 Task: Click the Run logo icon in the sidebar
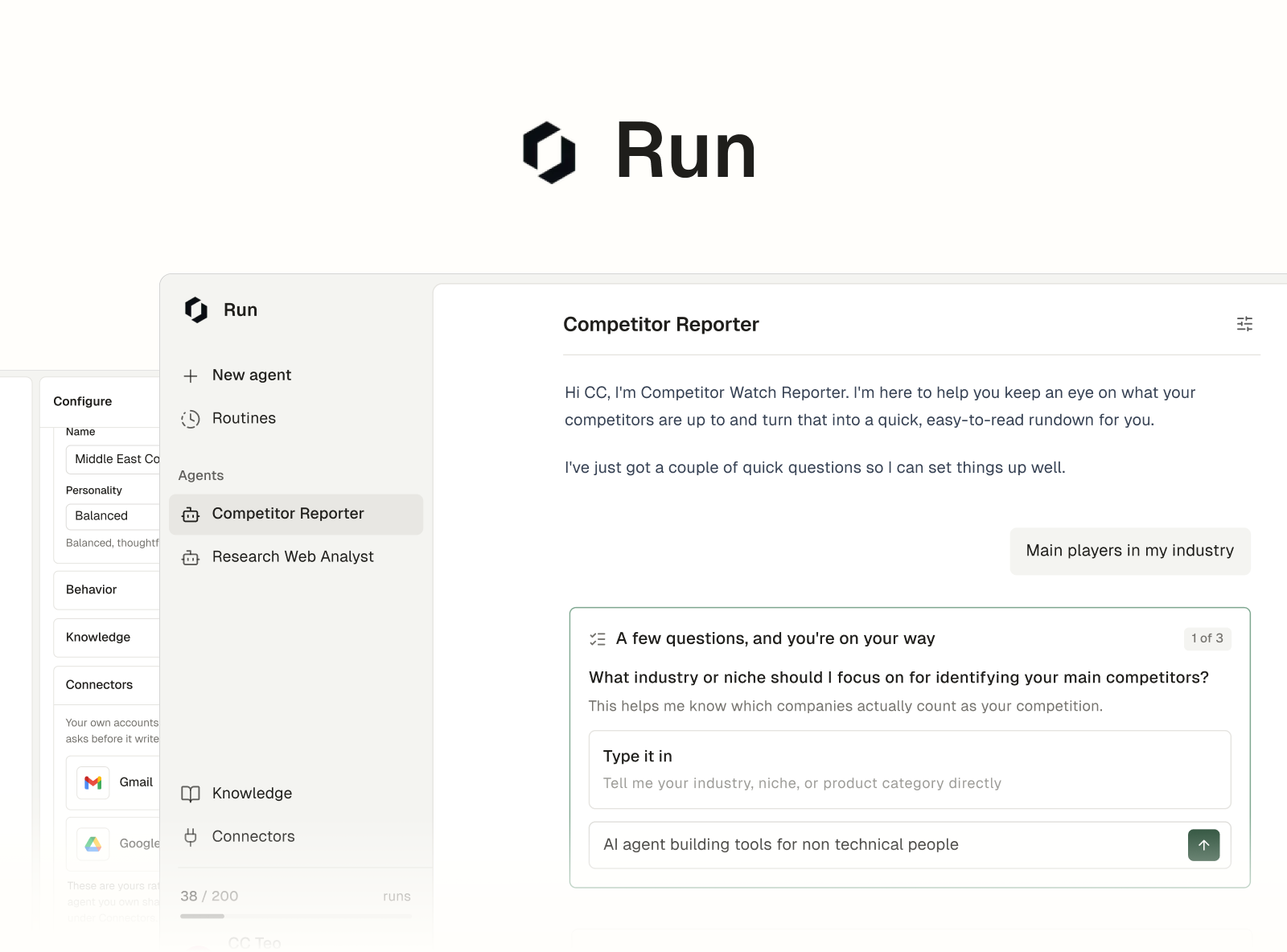coord(196,310)
